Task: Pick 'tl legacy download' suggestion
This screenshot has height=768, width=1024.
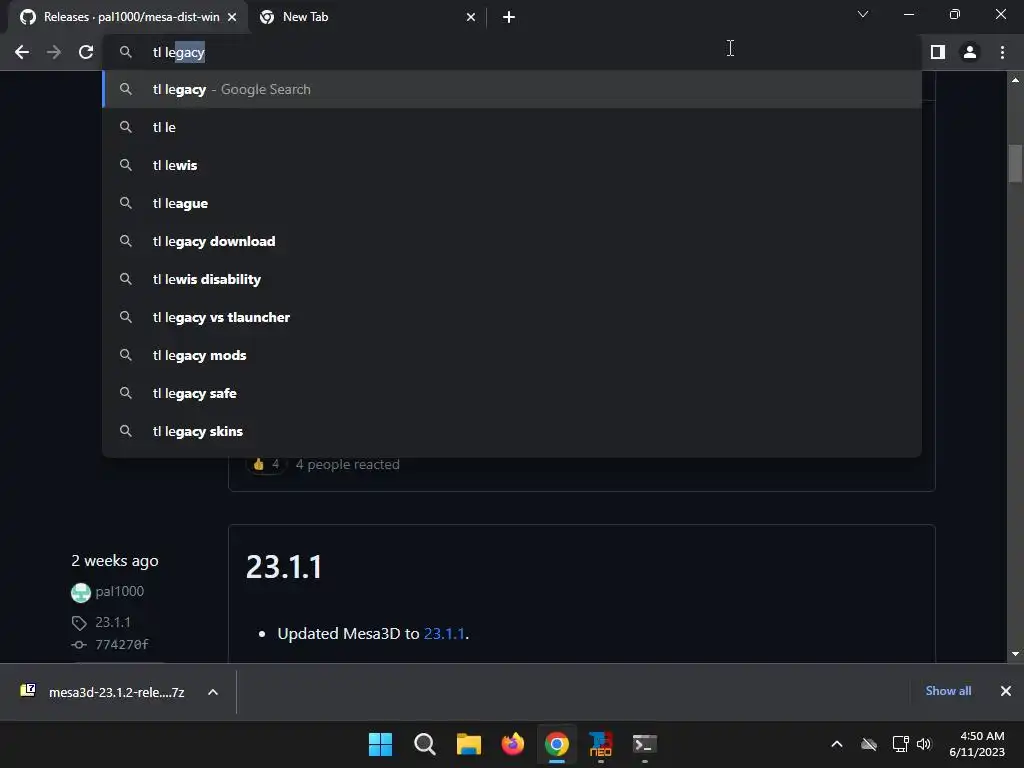Action: (x=512, y=241)
